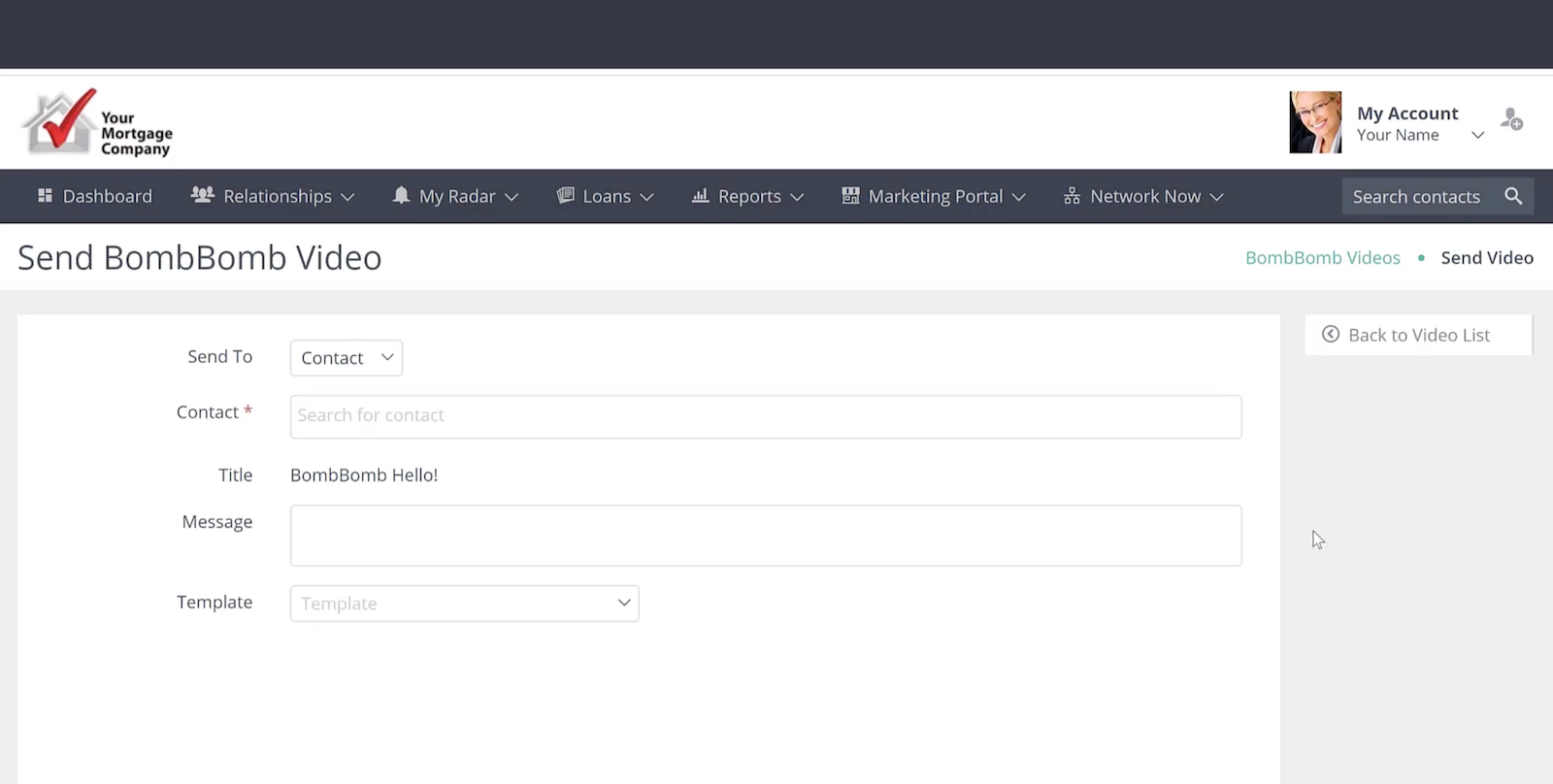Expand the Relationships chevron arrow
1553x784 pixels.
347,197
